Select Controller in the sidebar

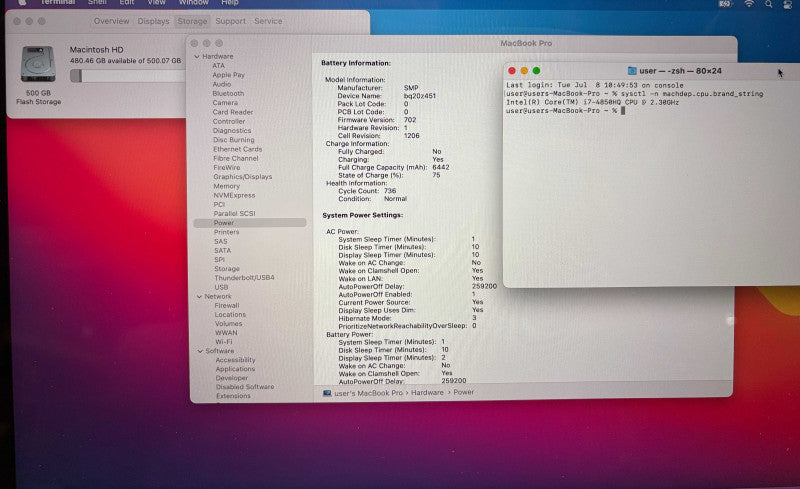229,121
